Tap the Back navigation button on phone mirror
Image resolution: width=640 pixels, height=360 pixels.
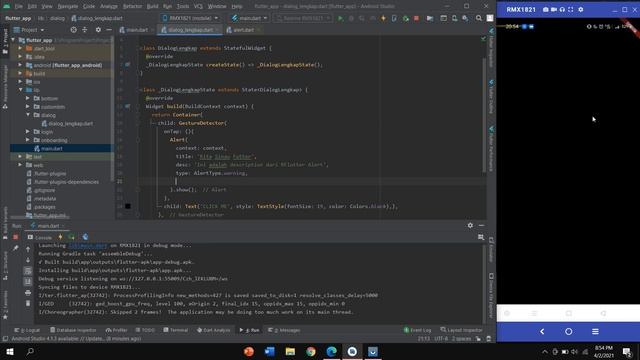[x=542, y=331]
